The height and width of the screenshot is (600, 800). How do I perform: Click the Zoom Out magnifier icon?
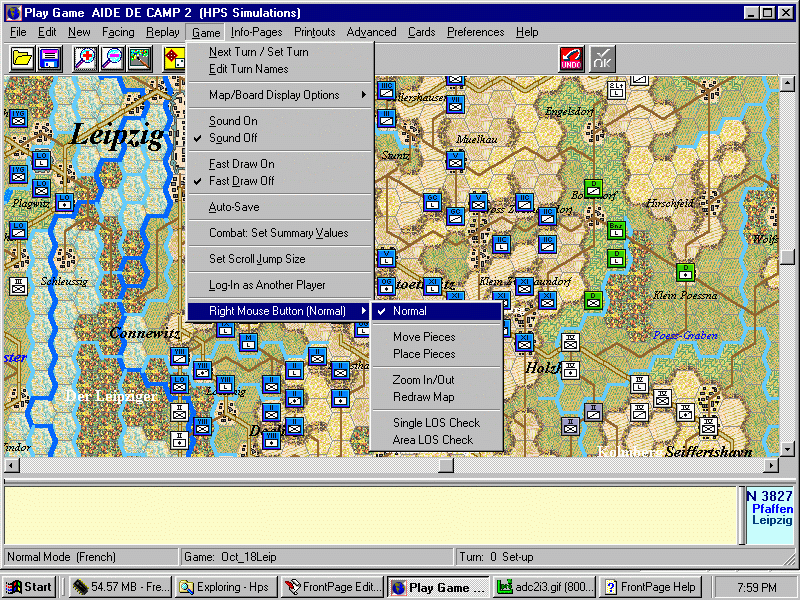(112, 59)
